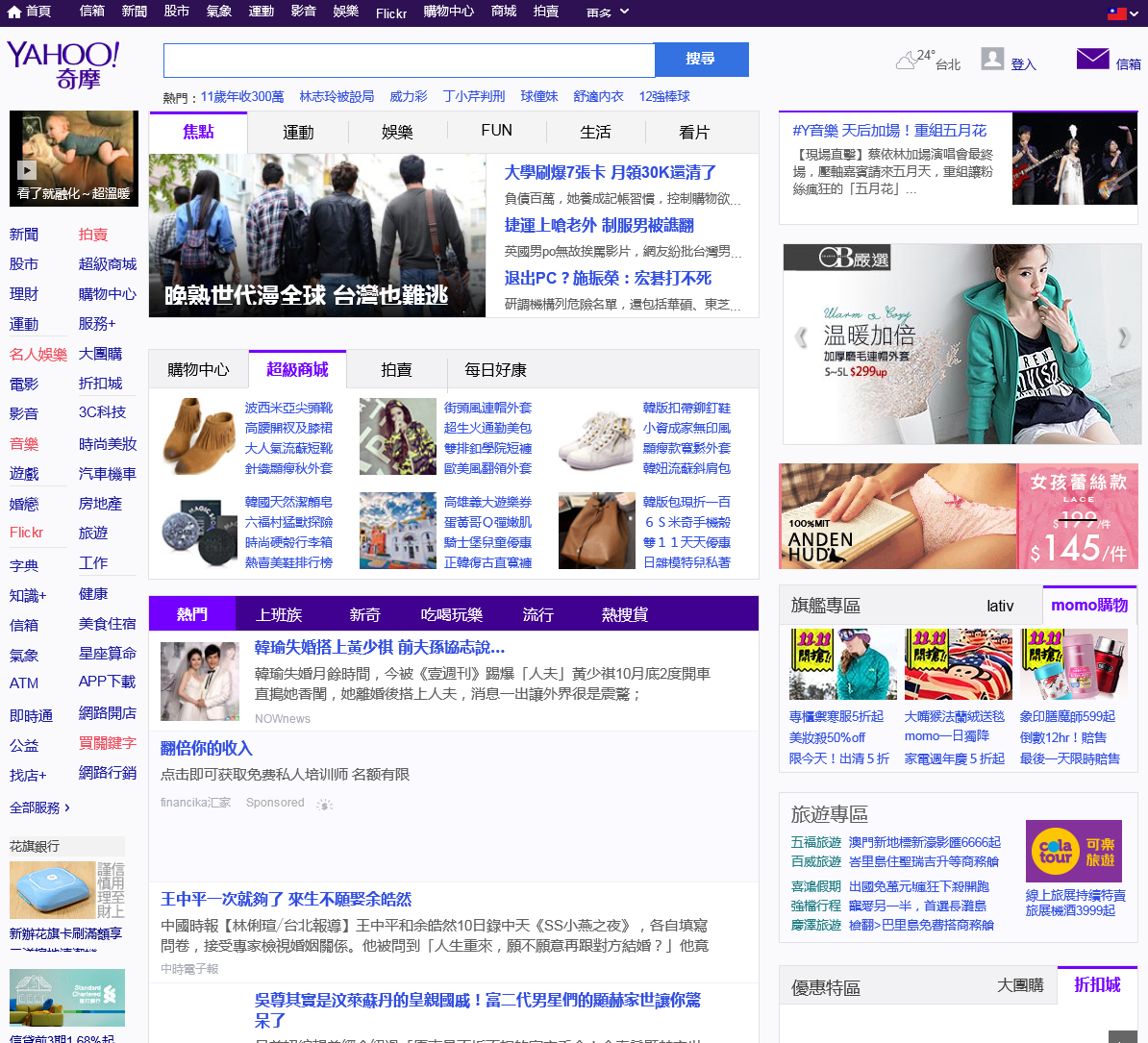Open shopping link 波西米亞尖頭靴
Viewport: 1148px width, 1043px height.
click(288, 408)
